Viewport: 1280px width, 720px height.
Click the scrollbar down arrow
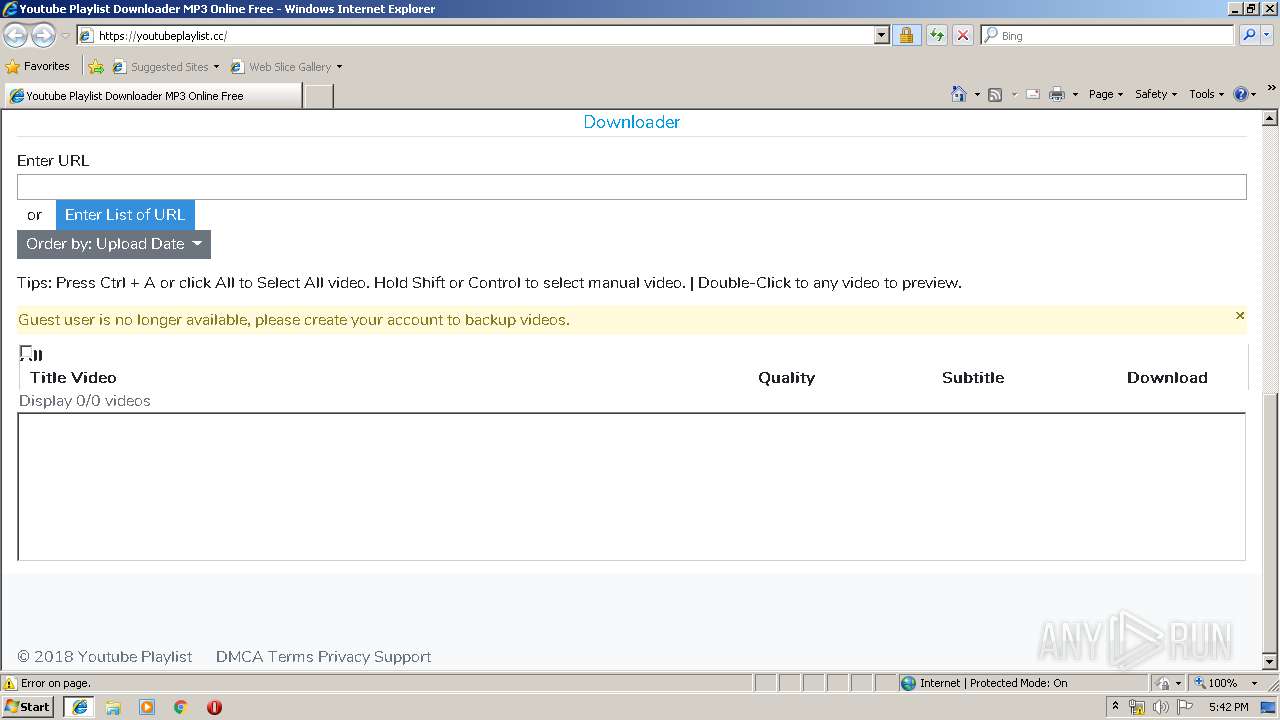(1270, 661)
